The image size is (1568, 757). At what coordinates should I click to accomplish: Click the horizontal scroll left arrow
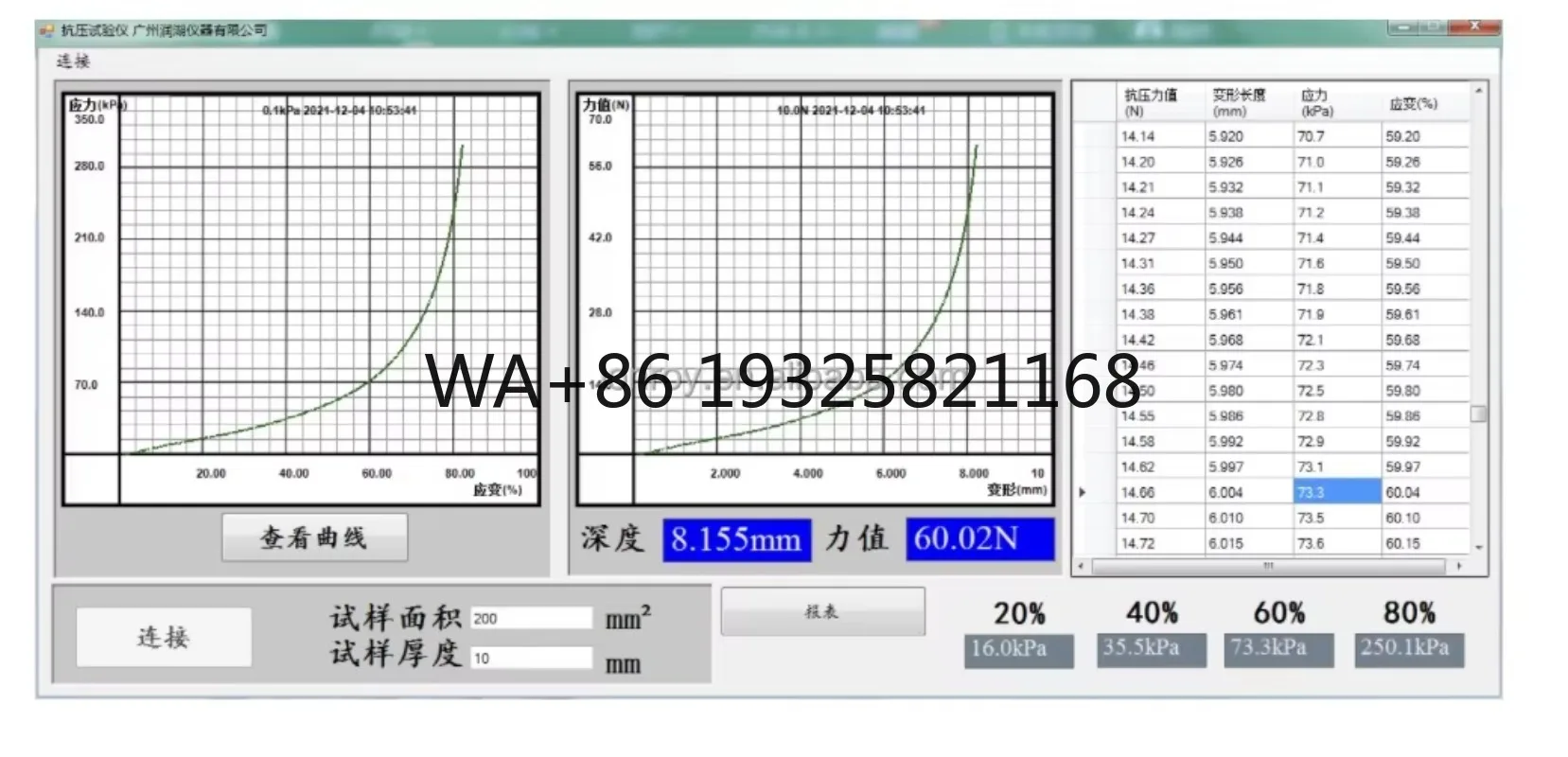[x=1082, y=566]
